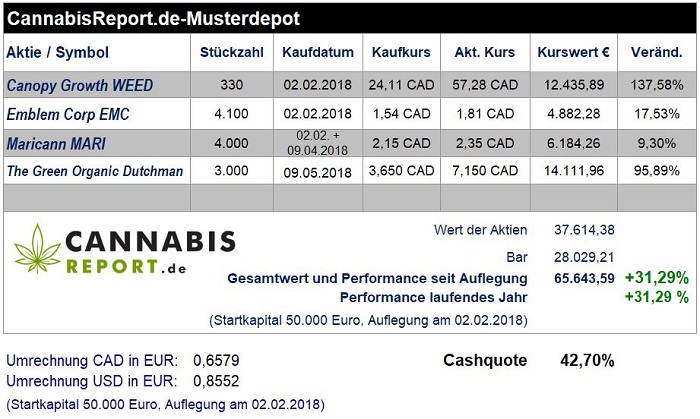Select the 137,58% change cell for Canopy
The height and width of the screenshot is (419, 700).
point(657,85)
